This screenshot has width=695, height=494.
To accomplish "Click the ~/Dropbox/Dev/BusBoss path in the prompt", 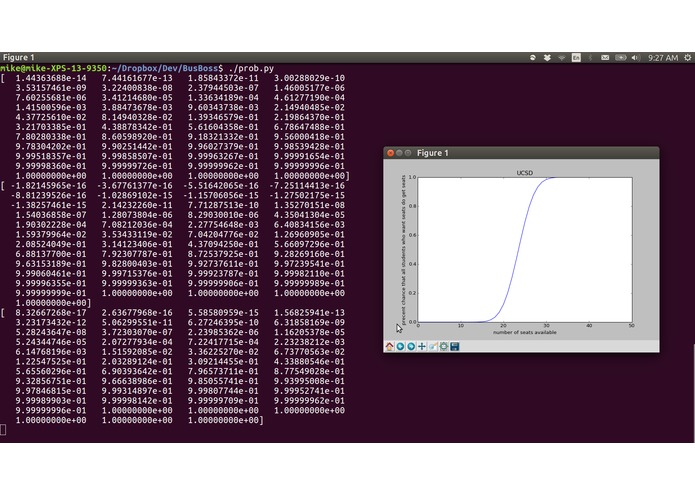I will point(165,68).
